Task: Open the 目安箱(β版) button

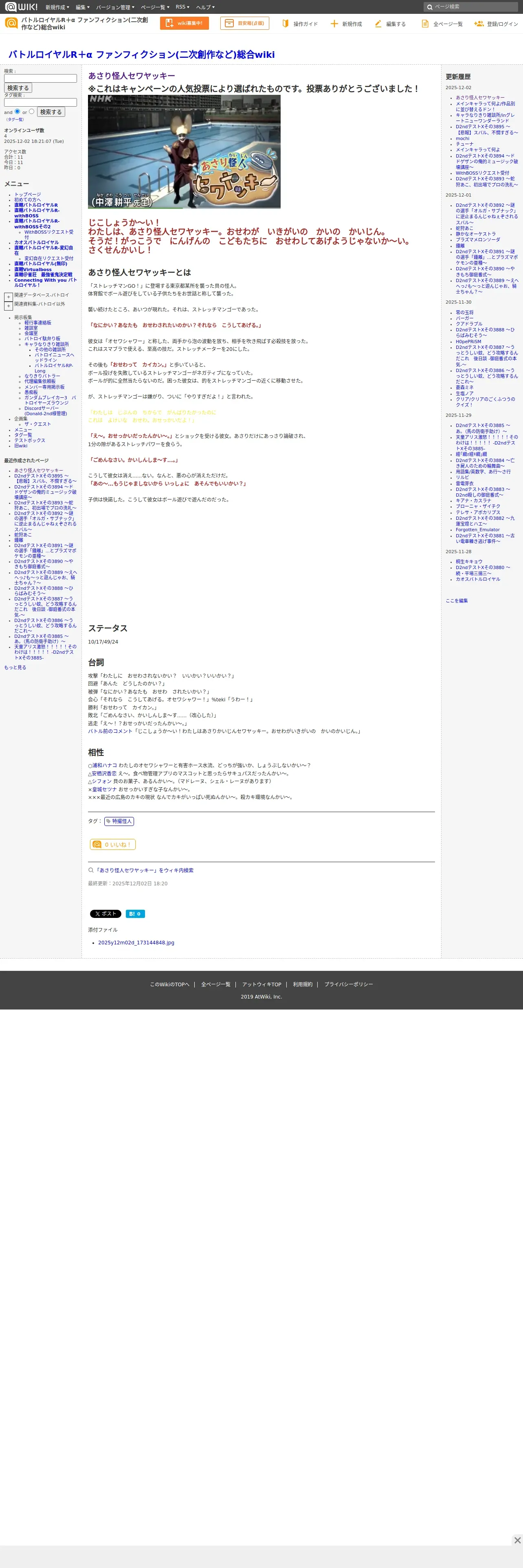Action: (245, 23)
